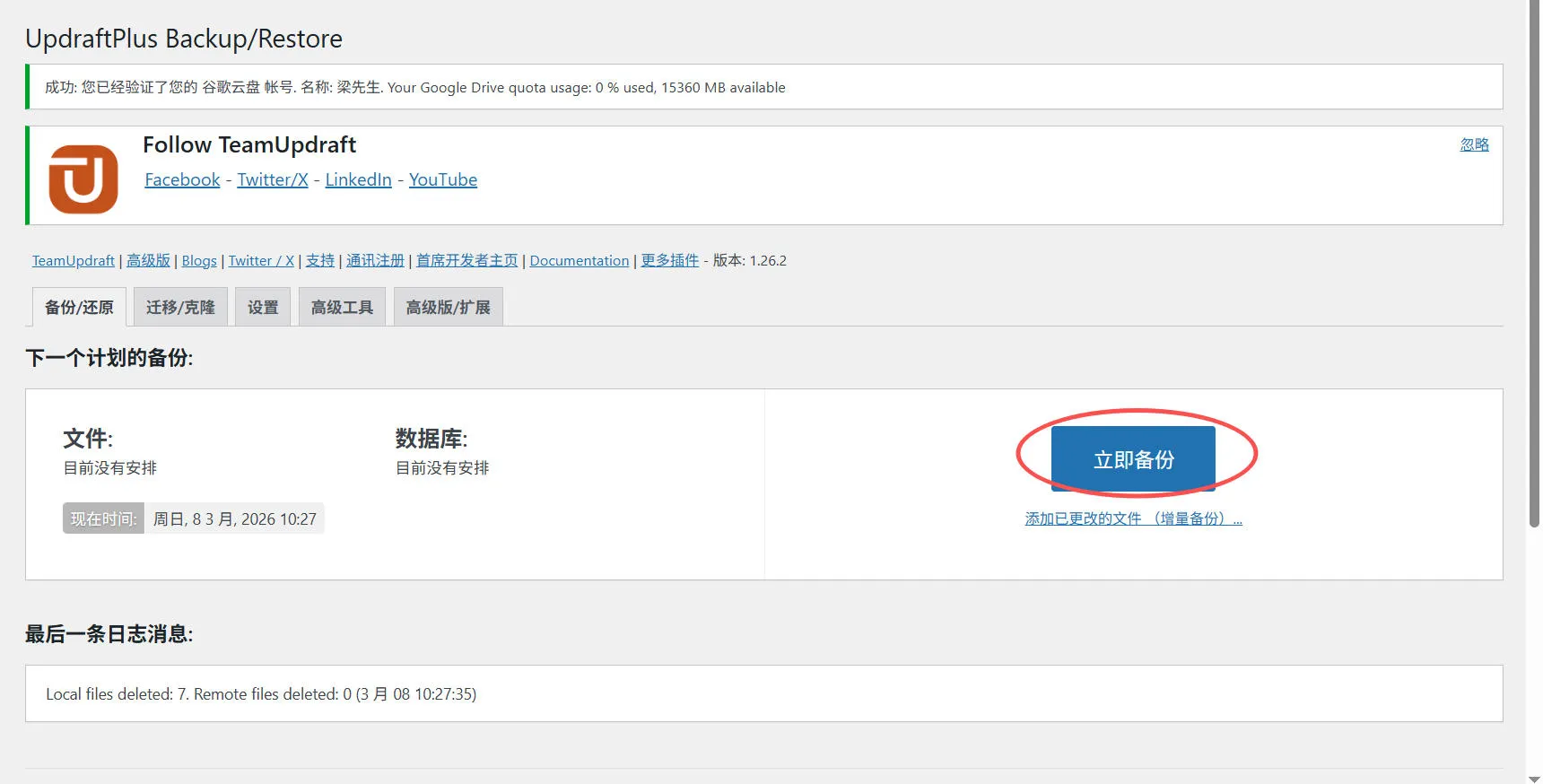The width and height of the screenshot is (1543, 784).
Task: Click the UpdraftPlus orange logo icon
Action: pos(83,179)
